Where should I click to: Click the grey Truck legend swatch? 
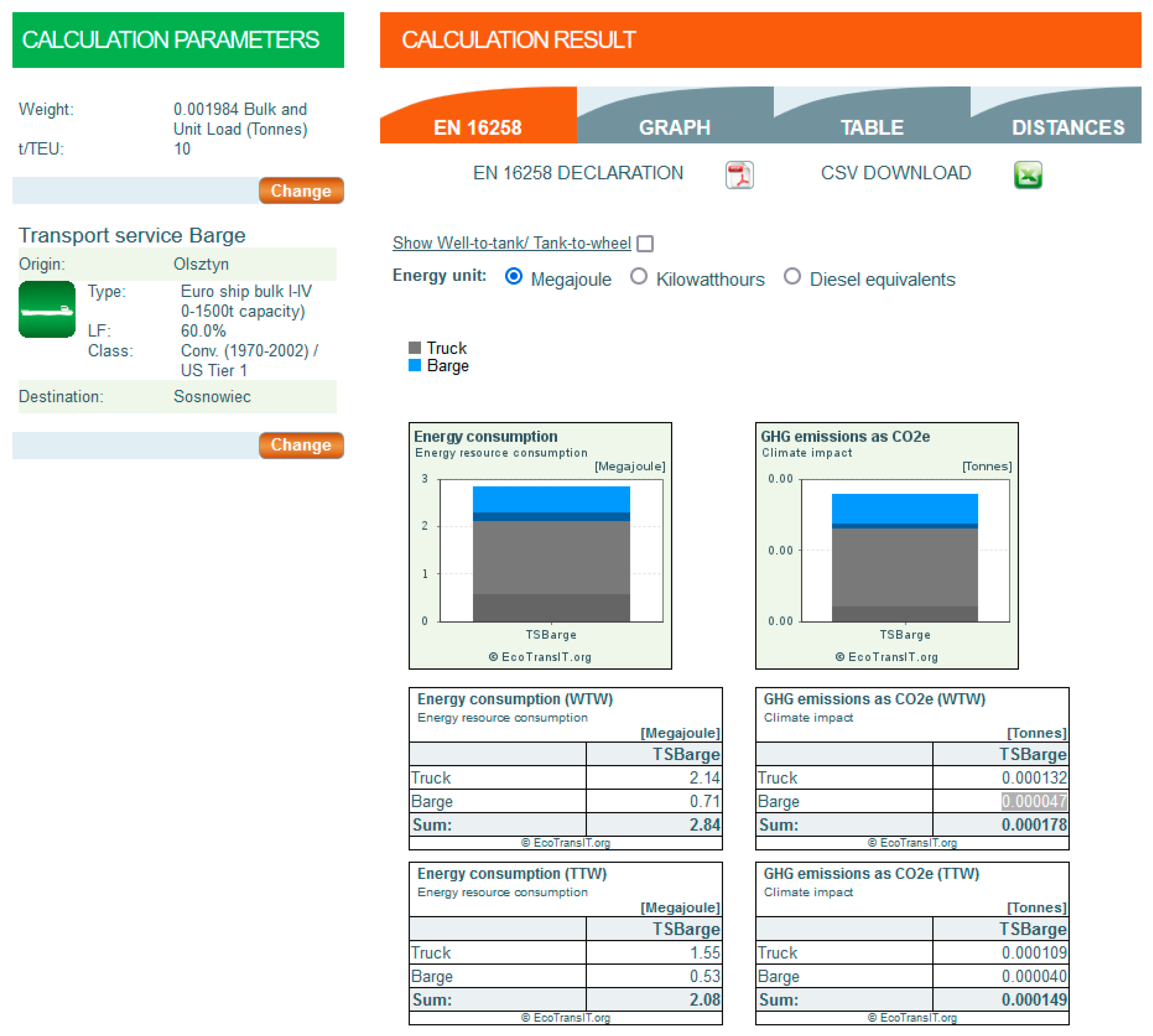pyautogui.click(x=415, y=348)
